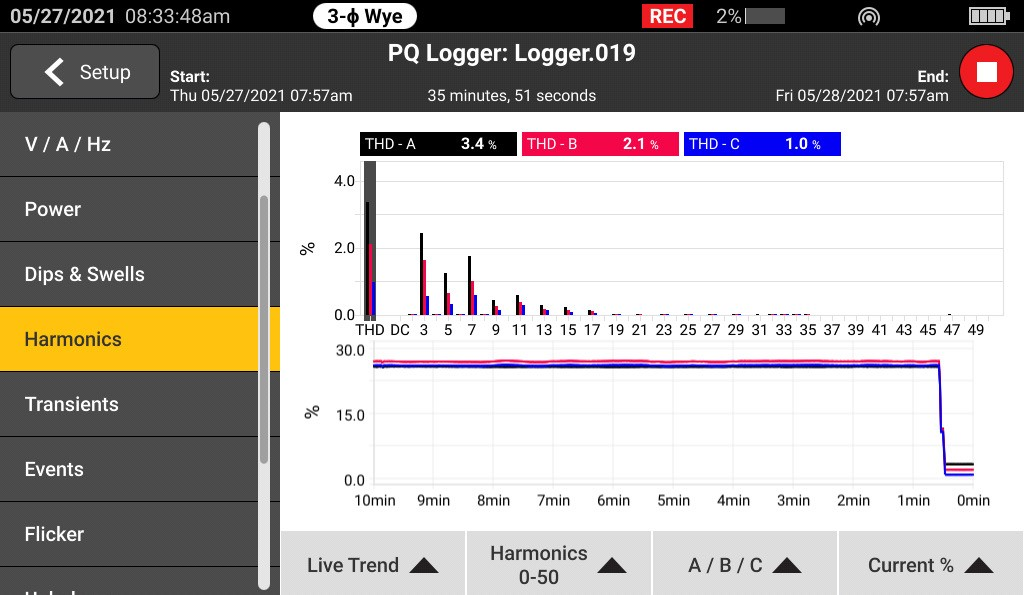Tap the REC recording indicator
The image size is (1024, 595).
point(668,16)
